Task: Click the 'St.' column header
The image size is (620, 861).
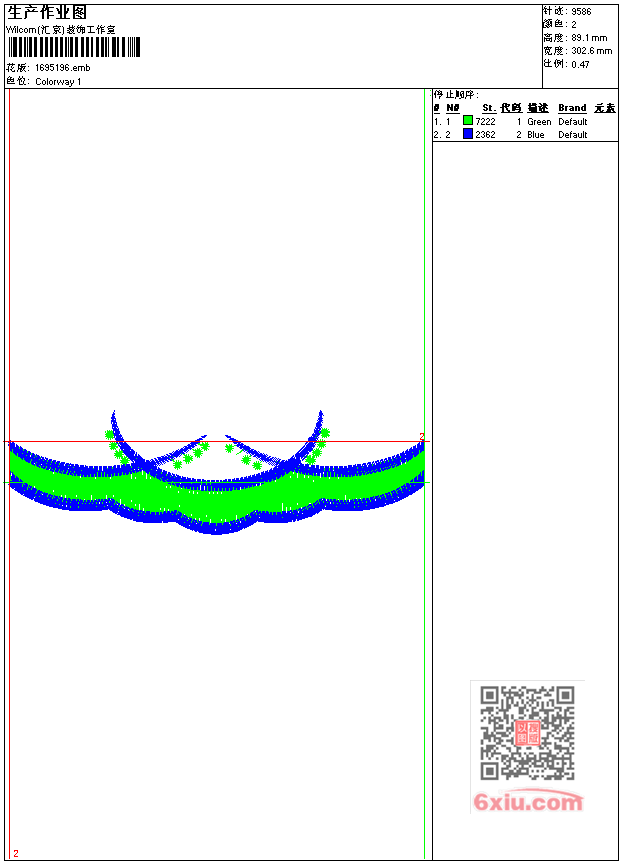Action: (489, 108)
